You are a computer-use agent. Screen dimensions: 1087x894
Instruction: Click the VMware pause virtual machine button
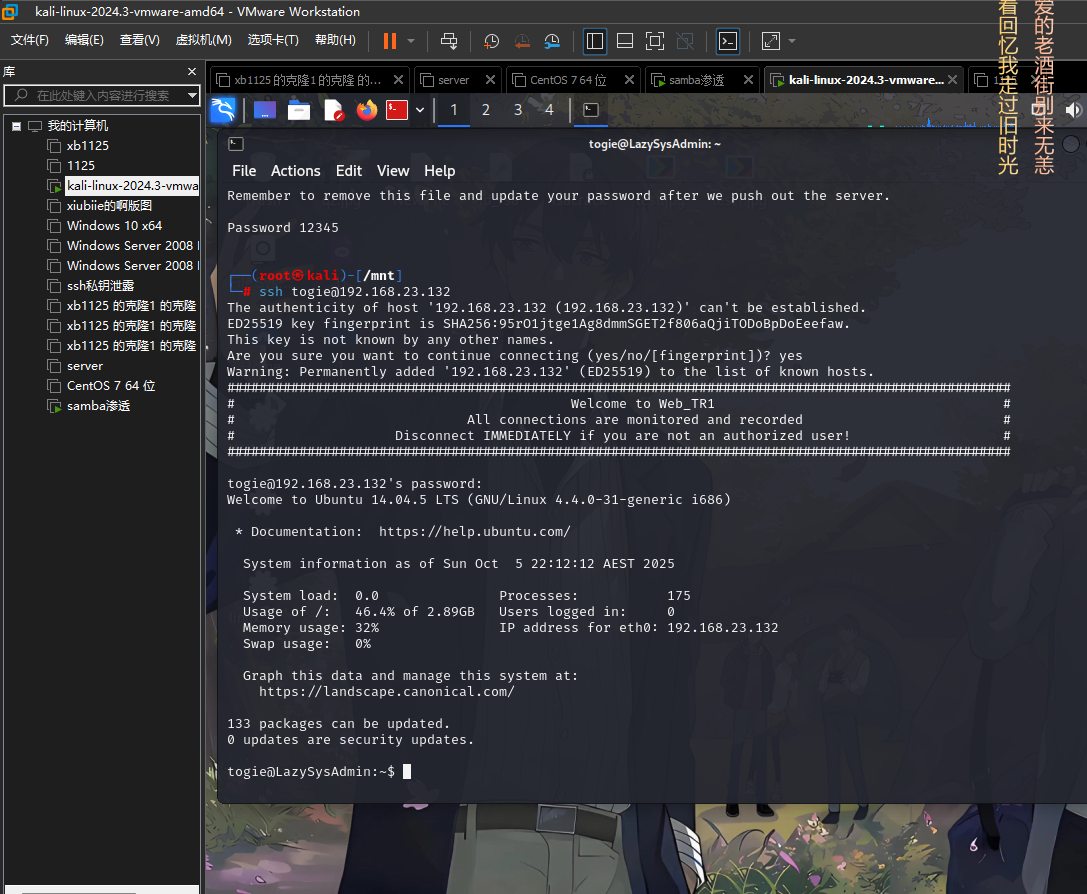390,41
